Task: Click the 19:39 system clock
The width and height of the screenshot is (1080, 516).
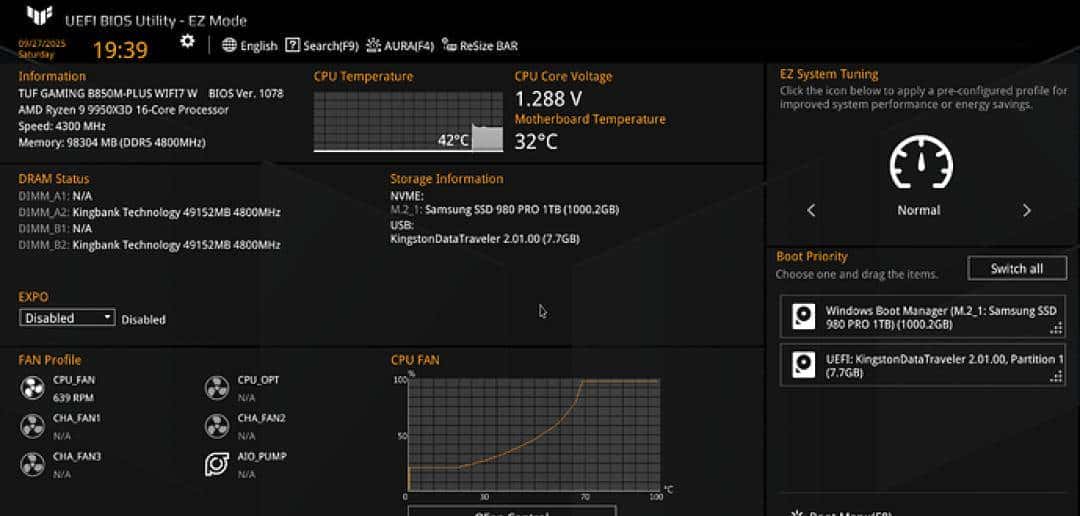Action: [x=120, y=50]
